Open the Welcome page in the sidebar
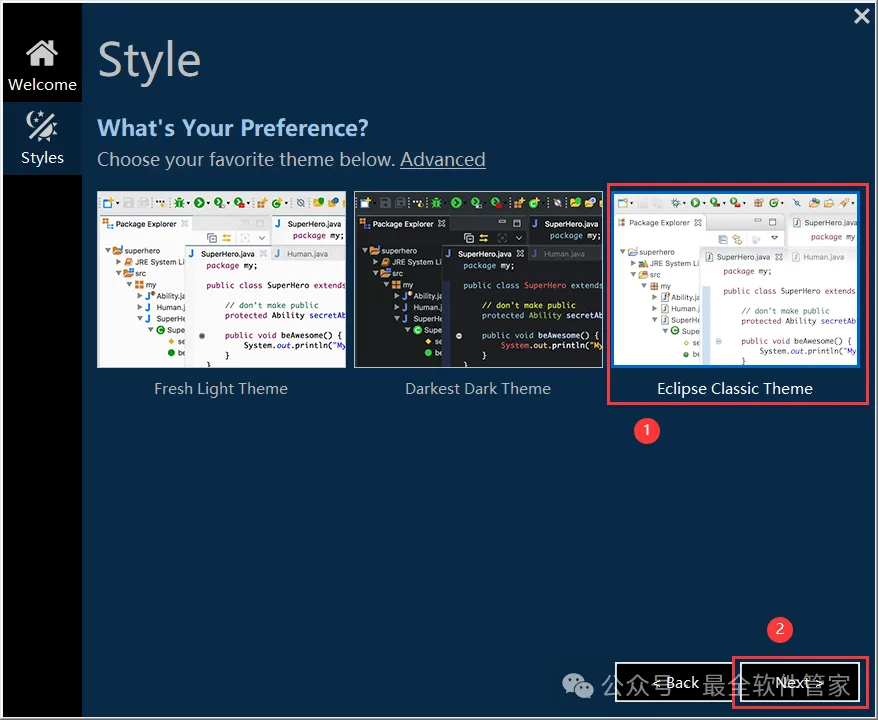Screen dimensions: 878x720 [42, 66]
